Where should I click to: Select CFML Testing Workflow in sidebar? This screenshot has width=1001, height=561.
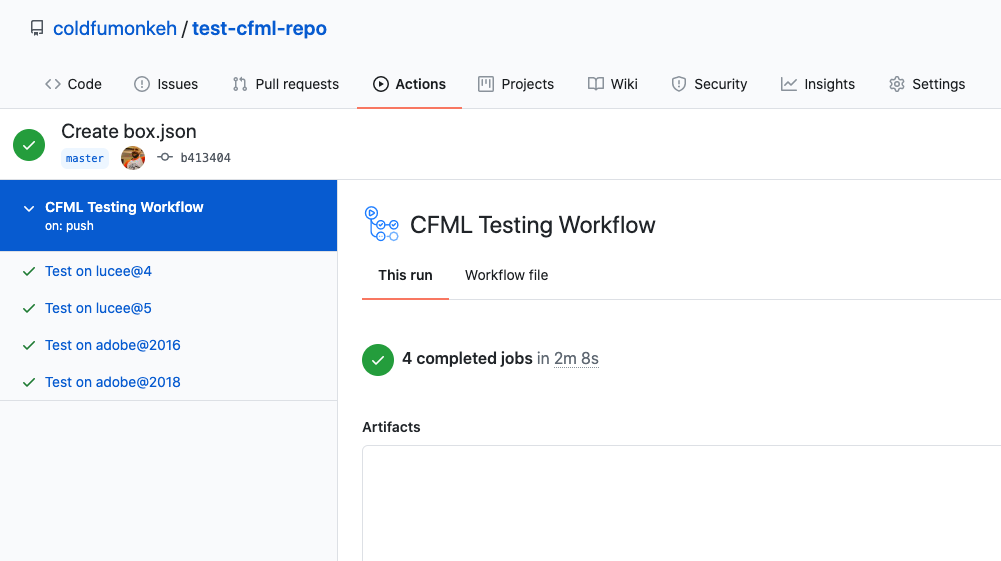pos(169,215)
